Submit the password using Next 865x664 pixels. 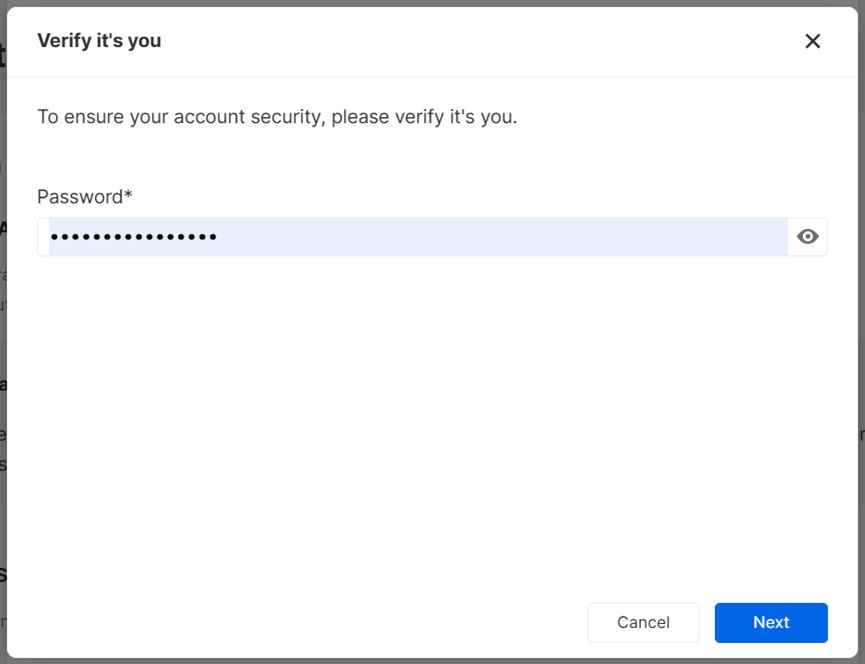click(x=771, y=622)
